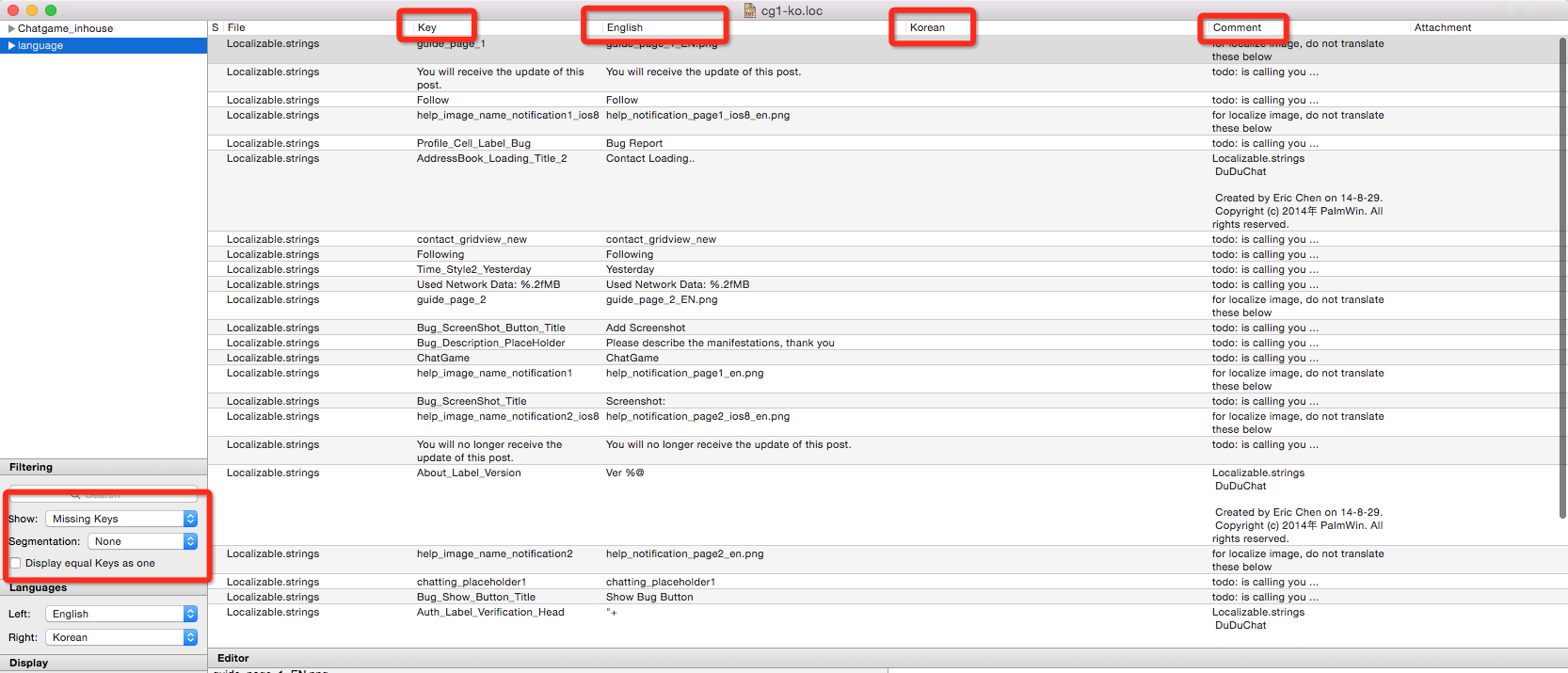Sort by the Key column header
The height and width of the screenshot is (673, 1568).
(x=427, y=27)
